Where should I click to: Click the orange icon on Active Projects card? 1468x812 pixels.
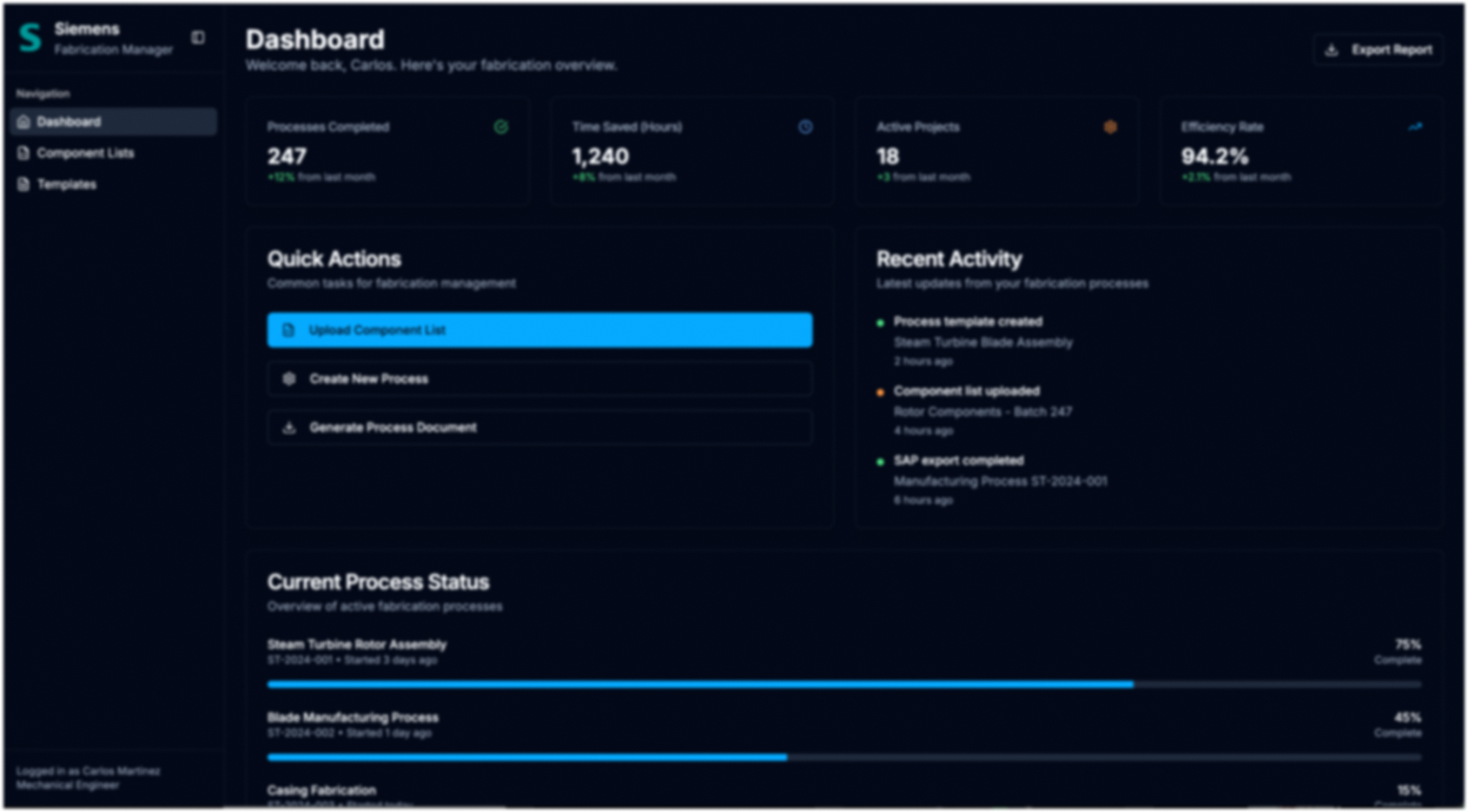[x=1110, y=127]
